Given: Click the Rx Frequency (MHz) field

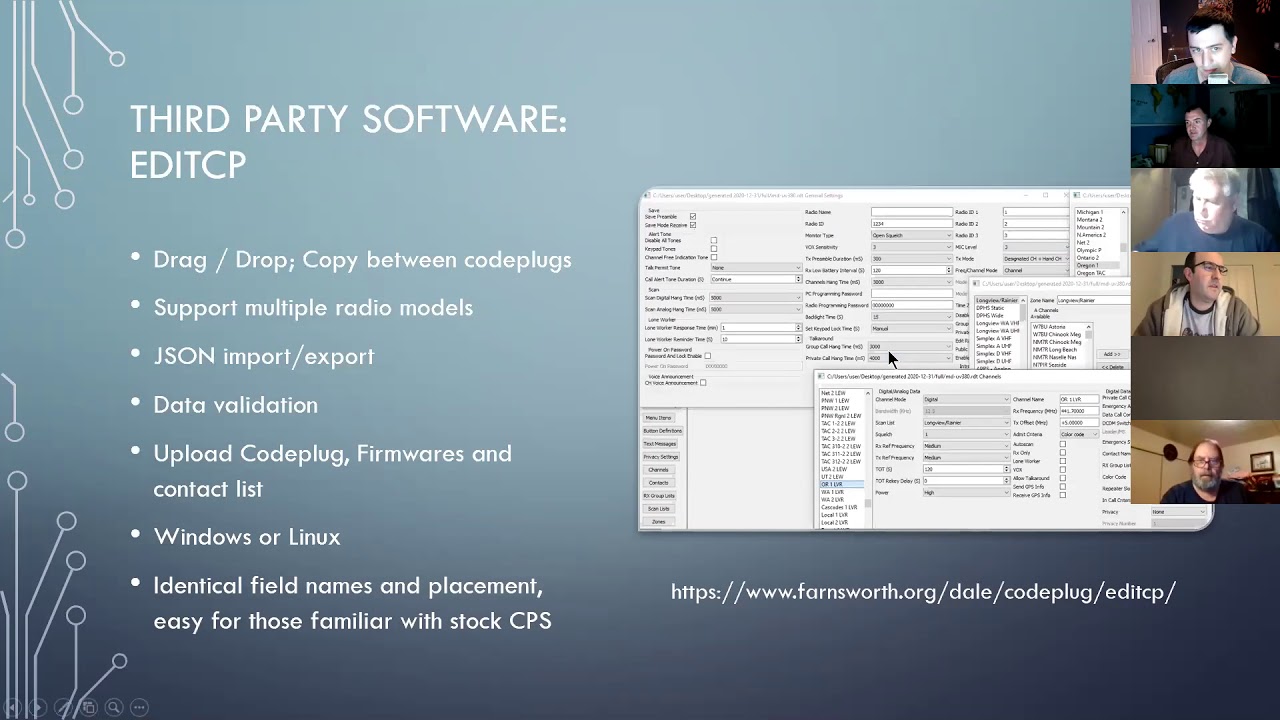Looking at the screenshot, I should tap(1079, 411).
